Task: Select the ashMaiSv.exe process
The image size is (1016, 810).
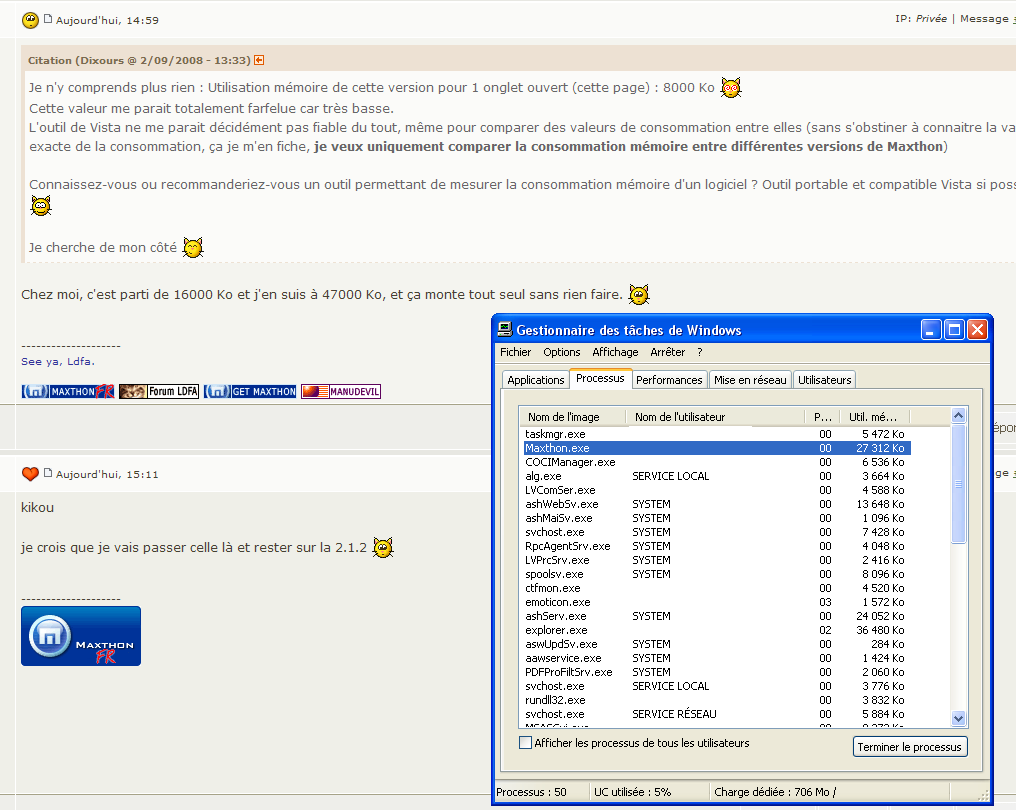Action: 717,518
